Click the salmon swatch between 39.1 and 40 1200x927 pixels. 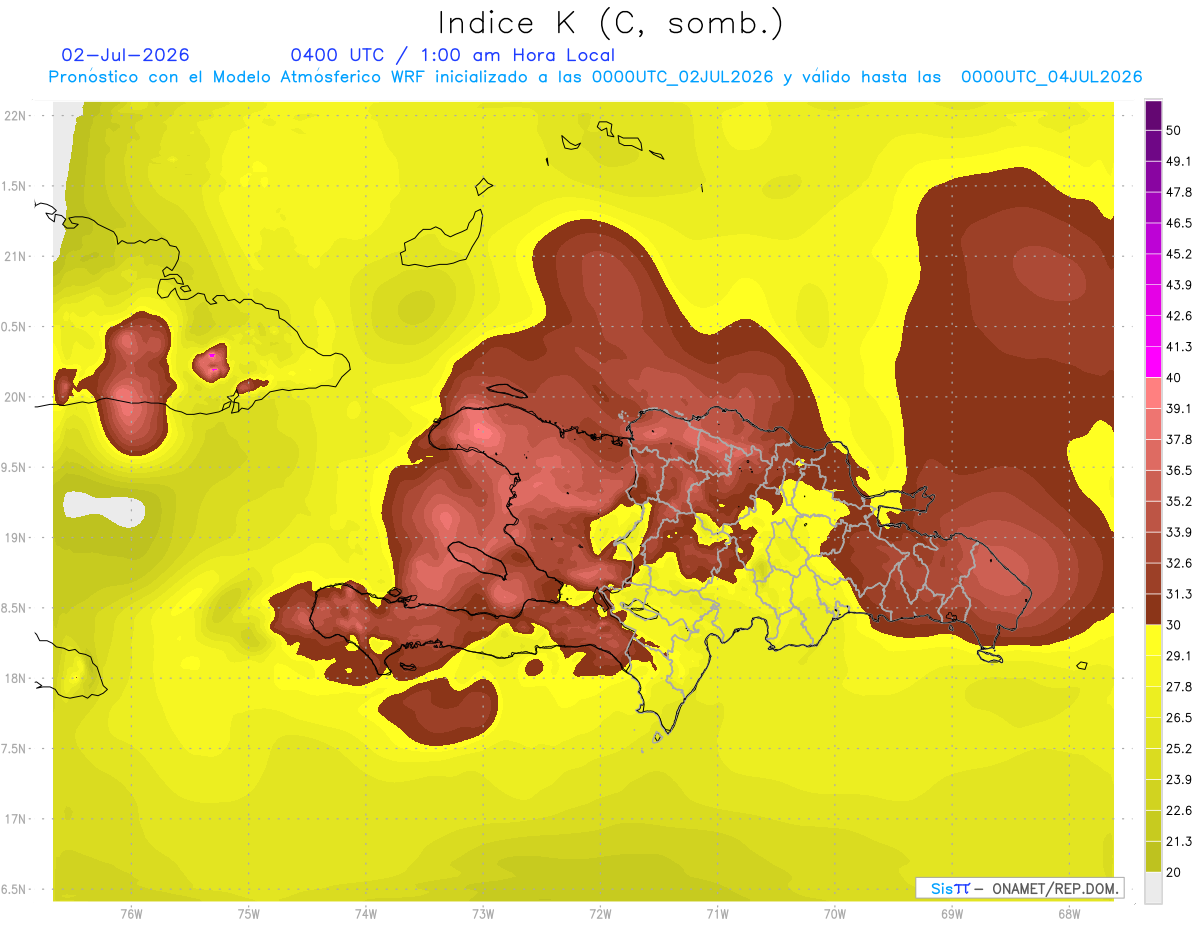pos(1153,393)
